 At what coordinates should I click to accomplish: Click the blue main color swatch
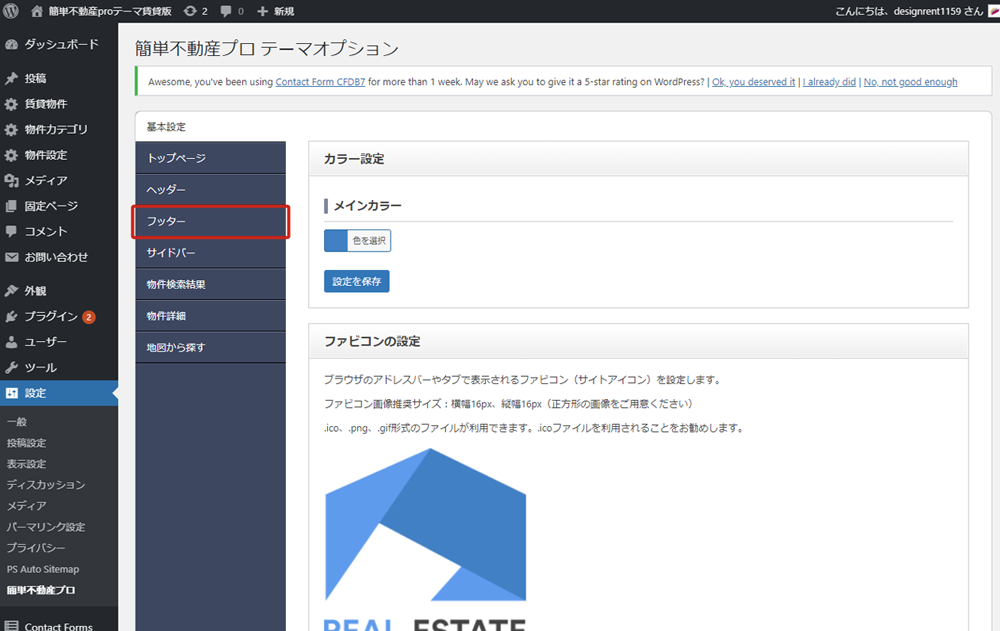pos(335,241)
